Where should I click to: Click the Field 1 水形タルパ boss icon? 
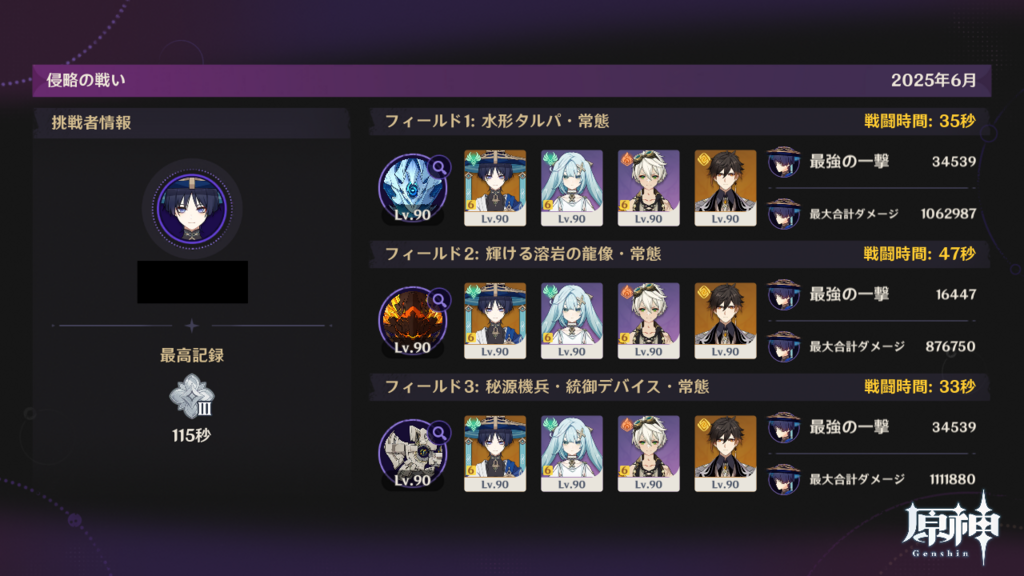pyautogui.click(x=412, y=188)
